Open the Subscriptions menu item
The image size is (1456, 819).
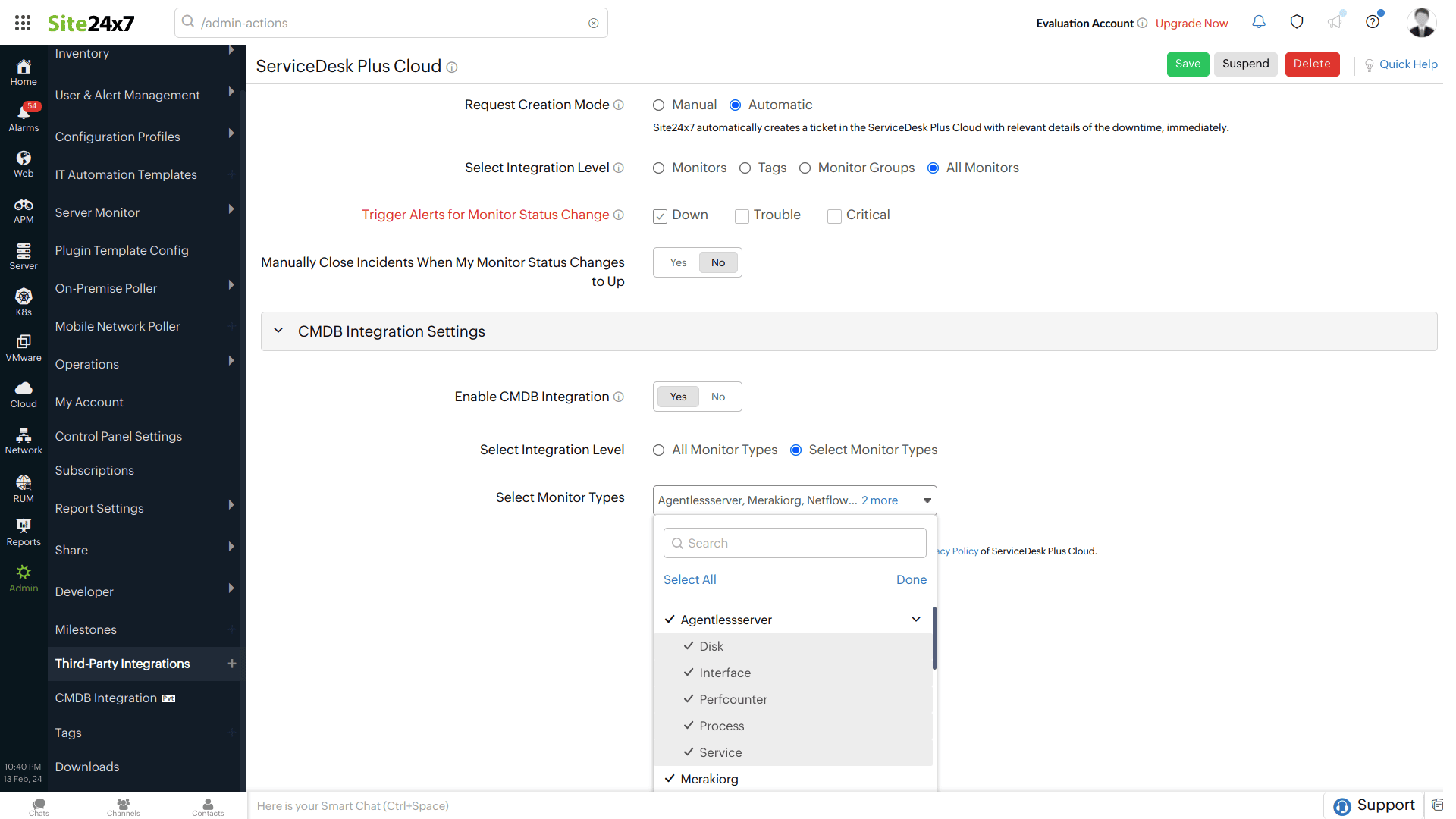click(94, 470)
